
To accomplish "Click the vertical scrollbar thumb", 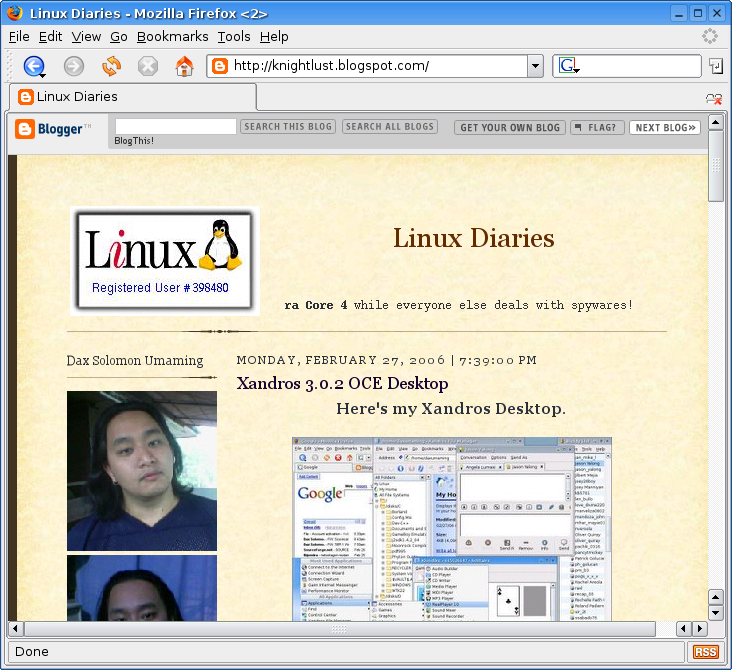I will pyautogui.click(x=716, y=166).
